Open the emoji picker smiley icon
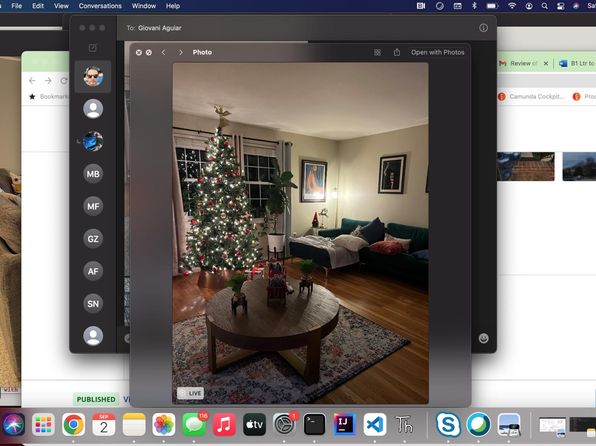Screen dimensions: 596x446 483,338
